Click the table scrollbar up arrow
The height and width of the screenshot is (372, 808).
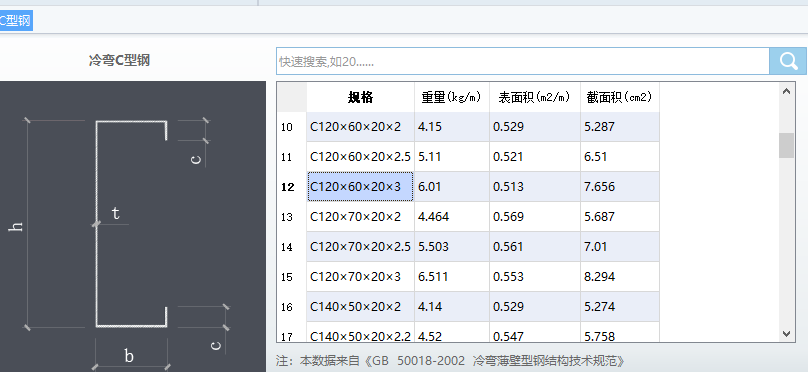pyautogui.click(x=786, y=91)
